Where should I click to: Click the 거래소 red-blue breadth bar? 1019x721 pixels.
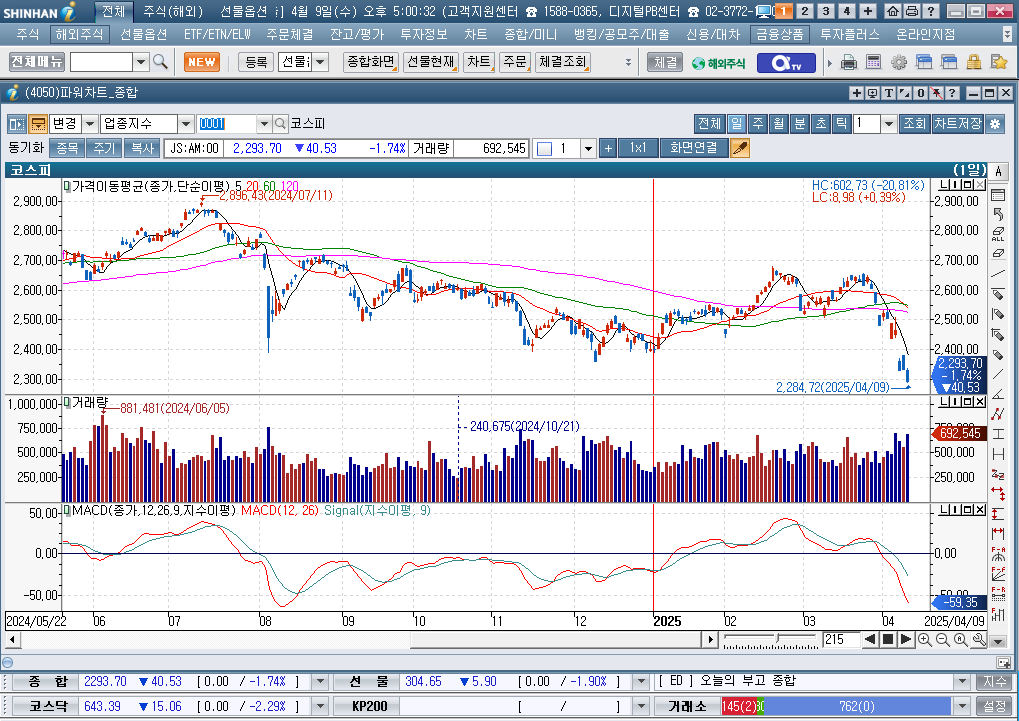(x=836, y=706)
